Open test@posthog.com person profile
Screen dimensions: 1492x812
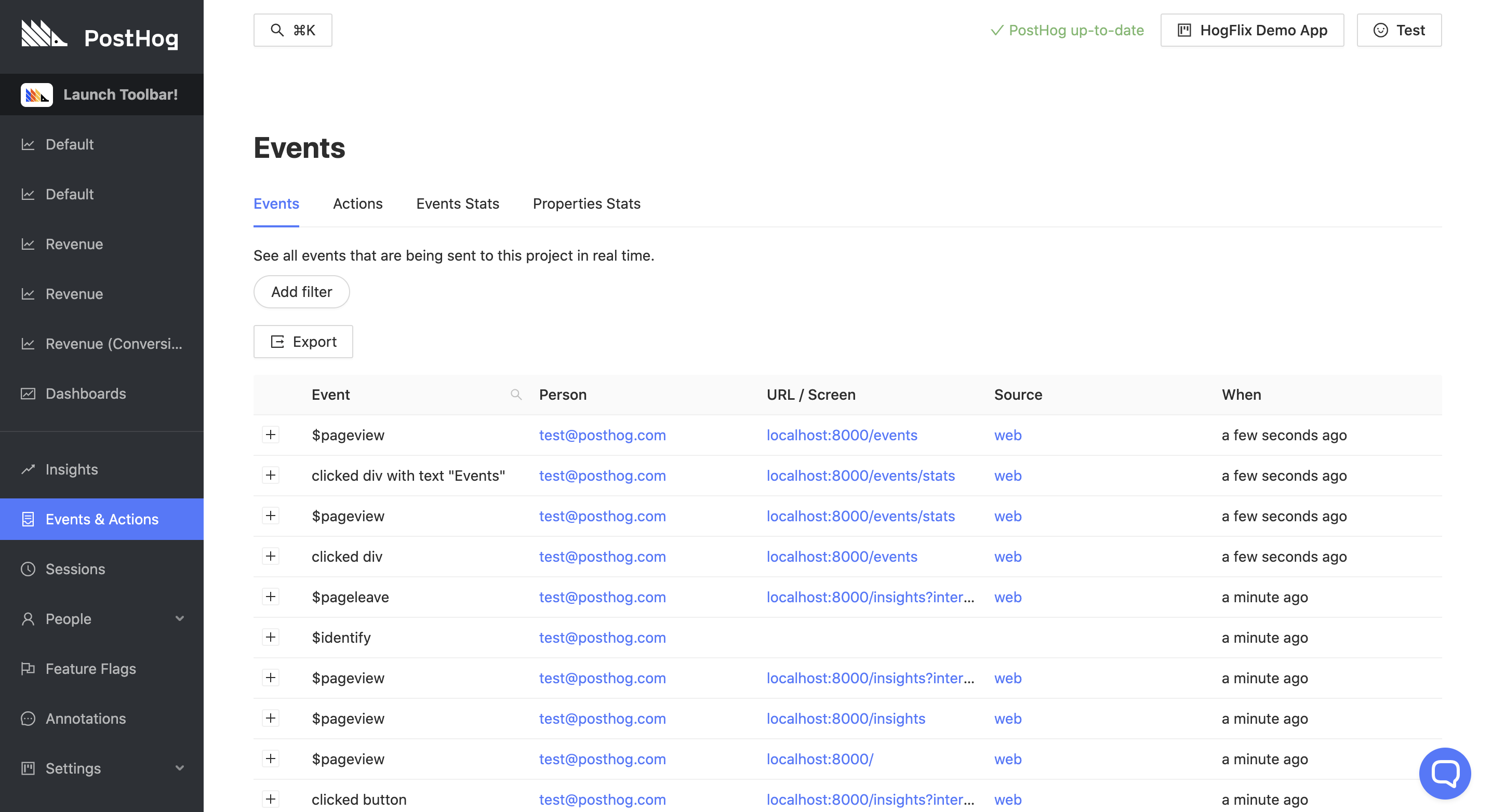tap(603, 435)
